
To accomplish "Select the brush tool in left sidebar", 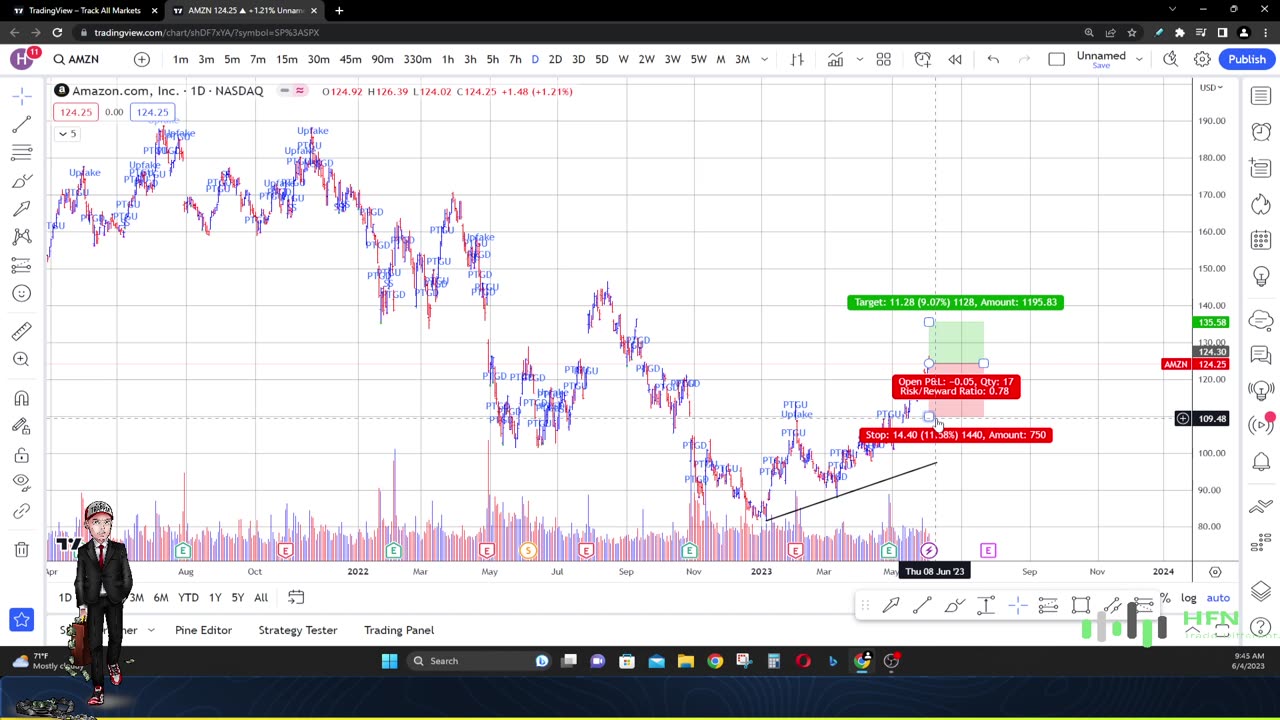I will [x=21, y=181].
